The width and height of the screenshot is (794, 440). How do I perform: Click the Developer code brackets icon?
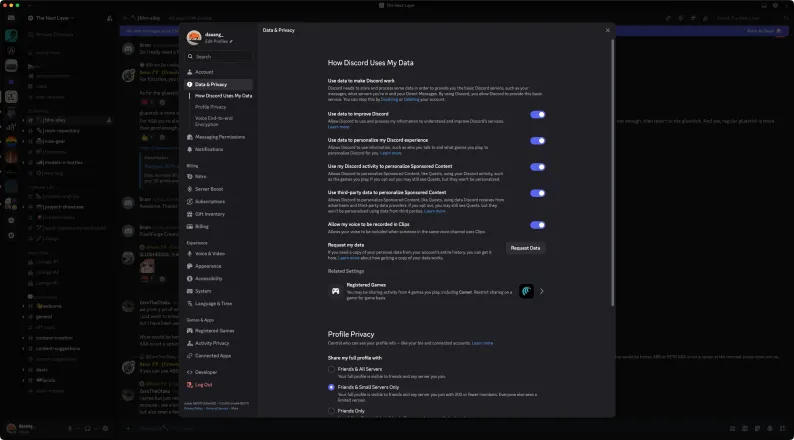(190, 372)
